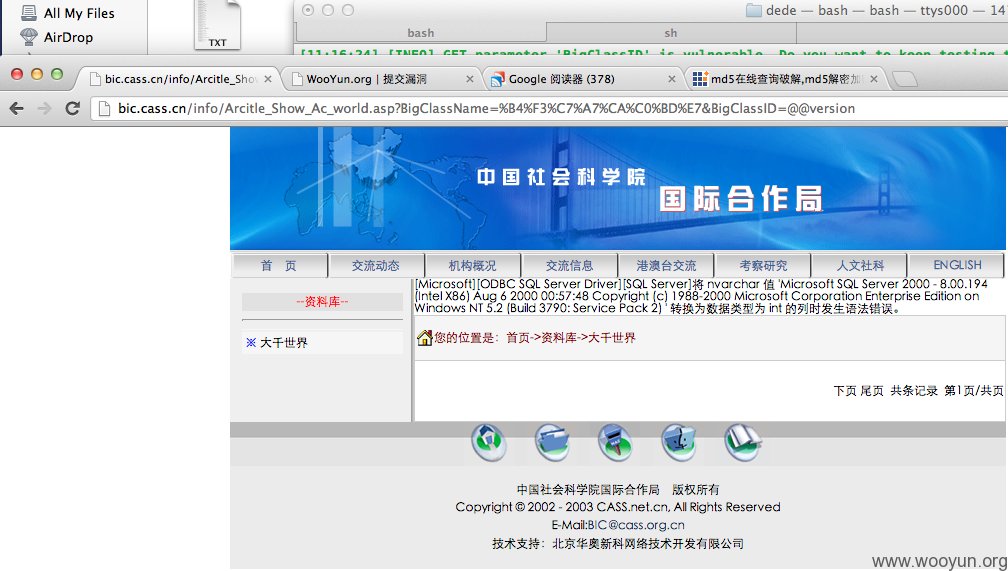Click the Copyright 2002 - 2003 CASS.net.cn text

(618, 507)
